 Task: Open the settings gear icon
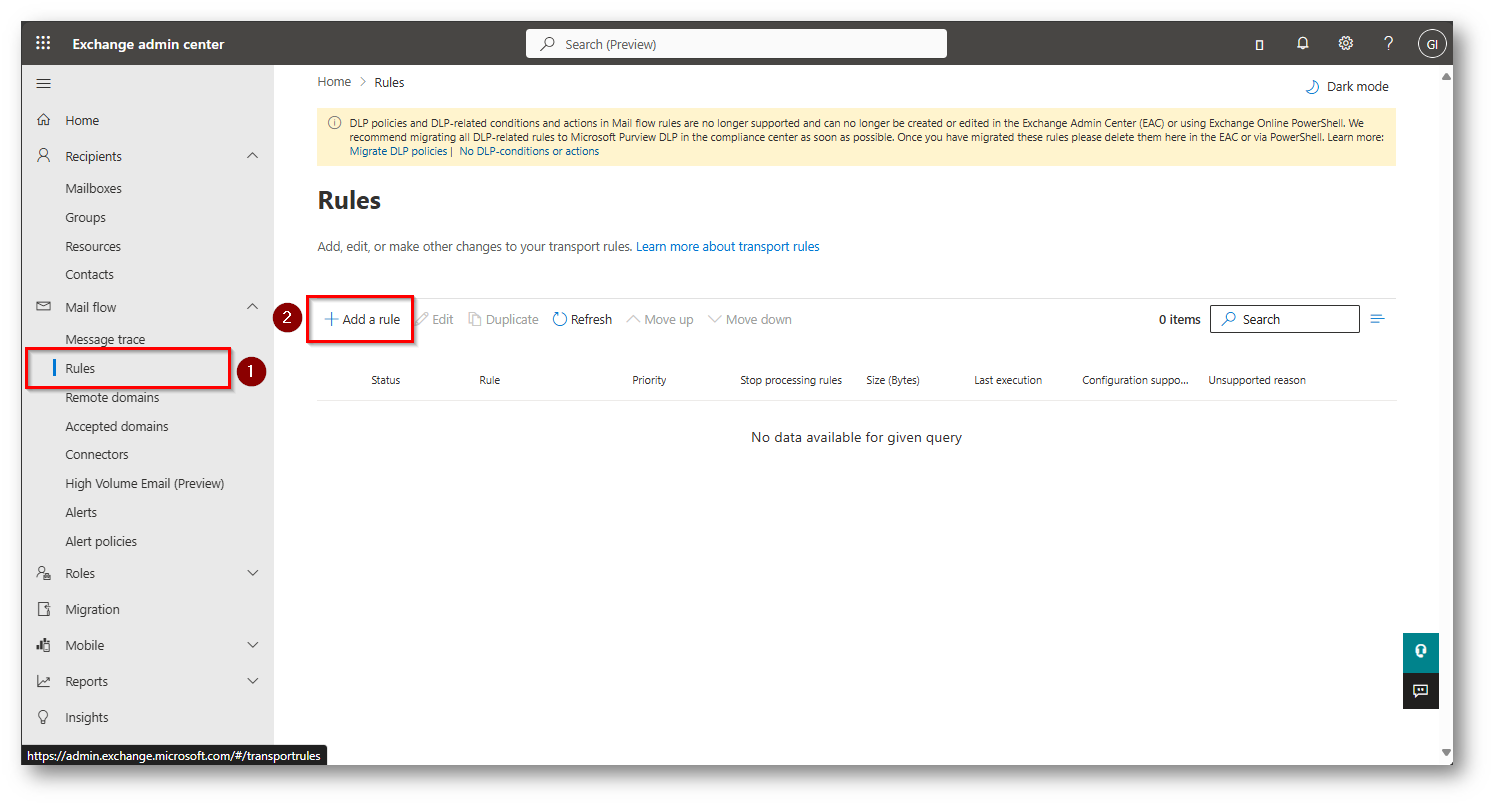click(x=1345, y=43)
